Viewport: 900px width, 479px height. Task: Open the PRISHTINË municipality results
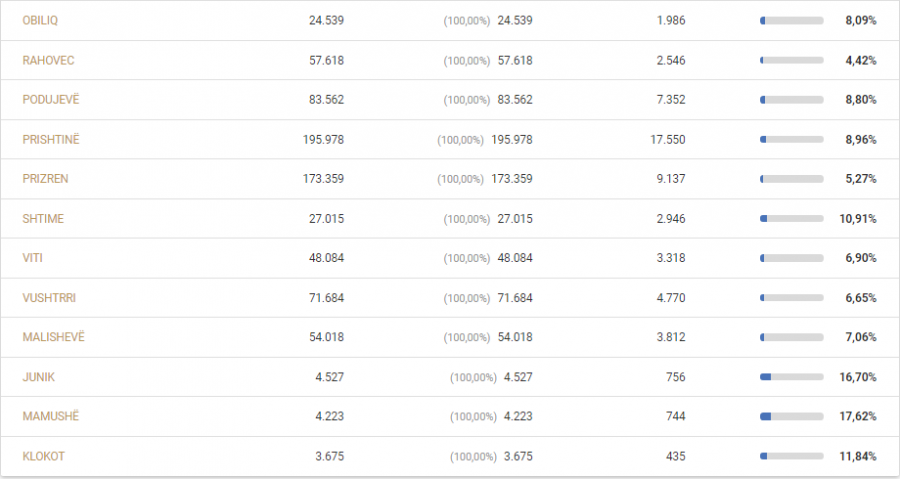pos(51,139)
